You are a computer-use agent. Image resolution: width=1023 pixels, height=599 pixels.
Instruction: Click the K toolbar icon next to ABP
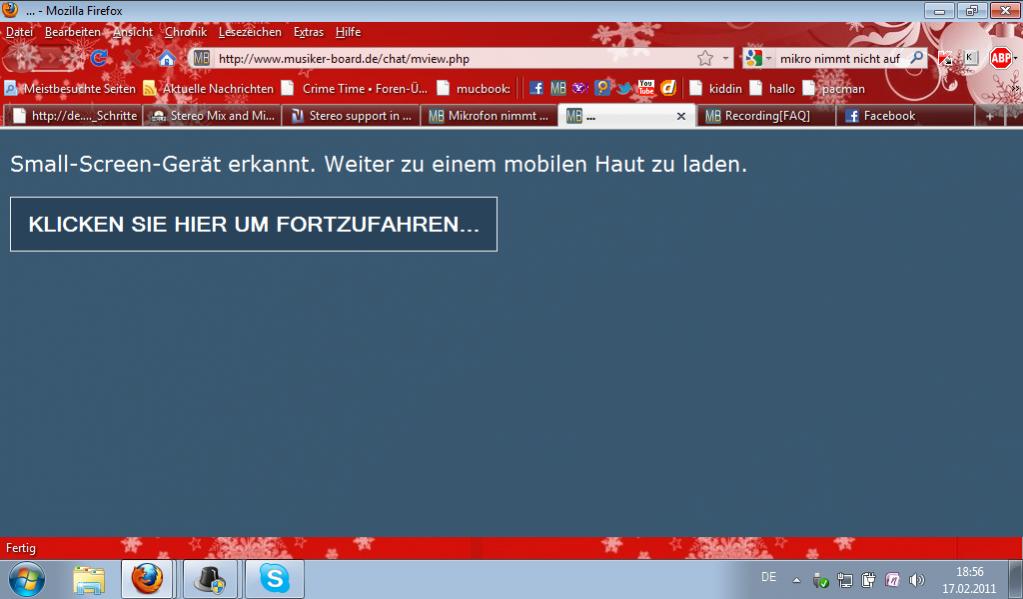(970, 58)
